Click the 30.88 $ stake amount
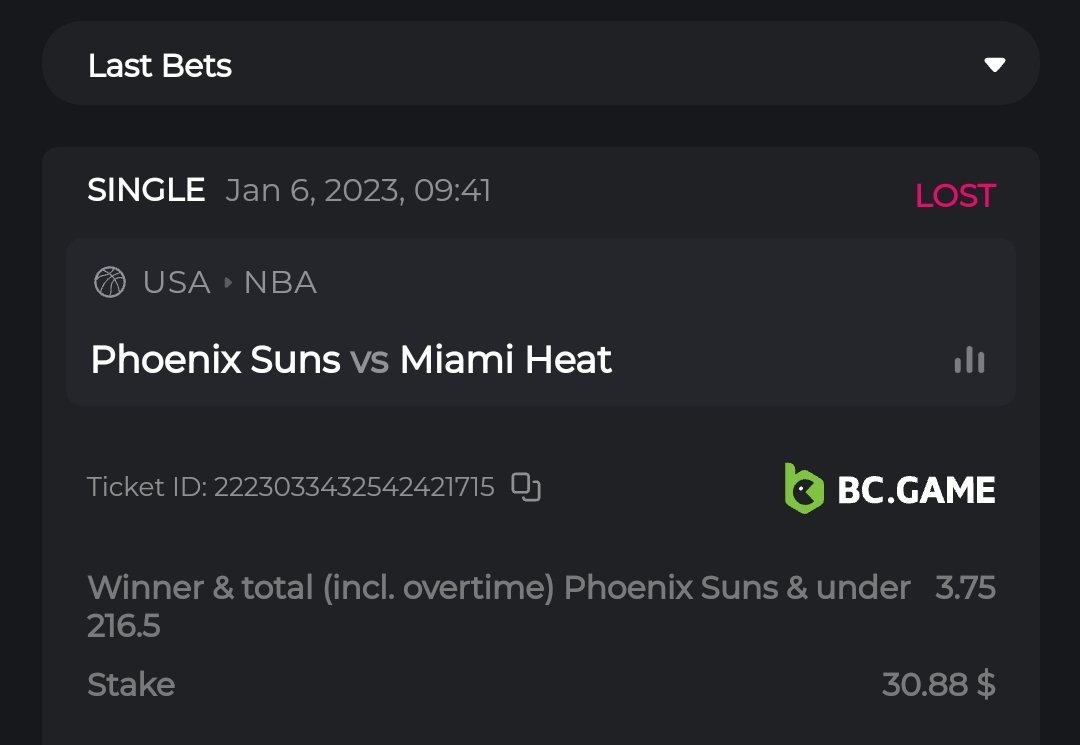1080x745 pixels. pyautogui.click(x=938, y=685)
